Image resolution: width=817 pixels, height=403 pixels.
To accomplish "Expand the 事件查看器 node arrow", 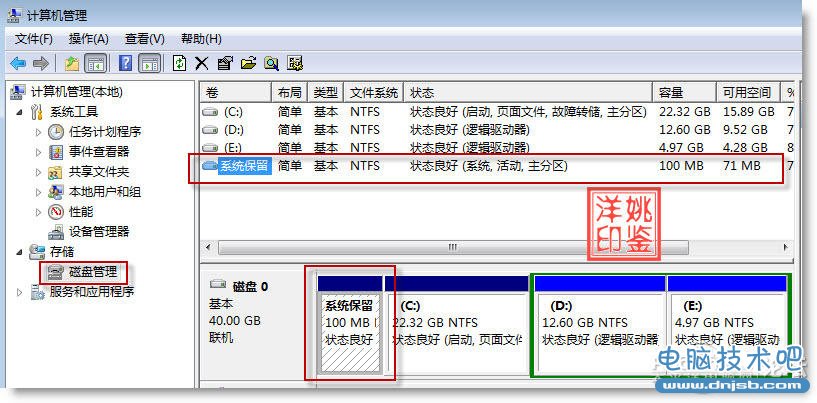I will pos(38,152).
